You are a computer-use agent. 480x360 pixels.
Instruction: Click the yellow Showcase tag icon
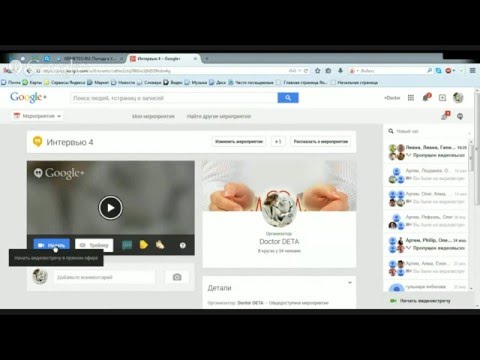pos(144,245)
